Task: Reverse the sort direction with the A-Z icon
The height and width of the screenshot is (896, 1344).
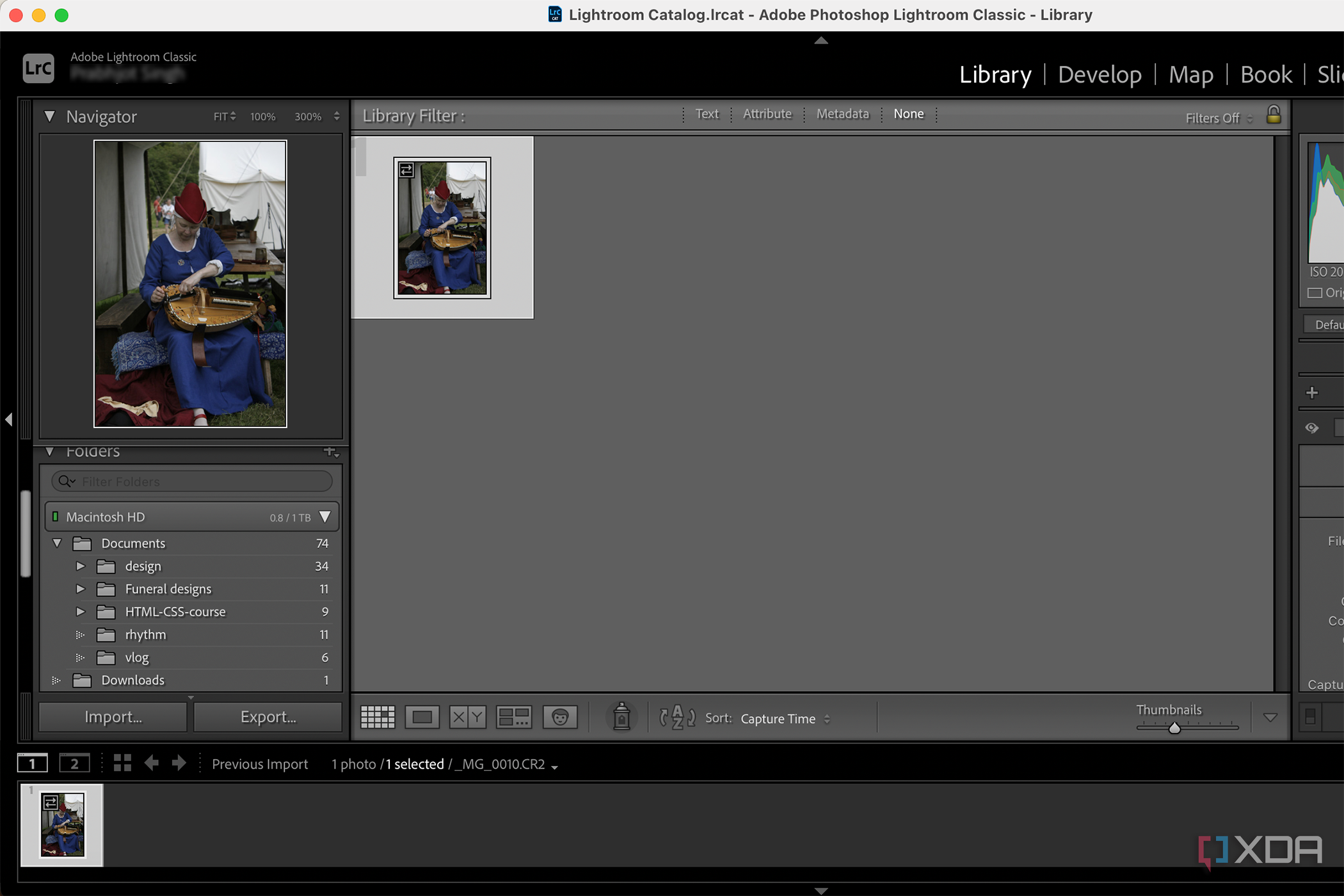Action: (x=676, y=718)
